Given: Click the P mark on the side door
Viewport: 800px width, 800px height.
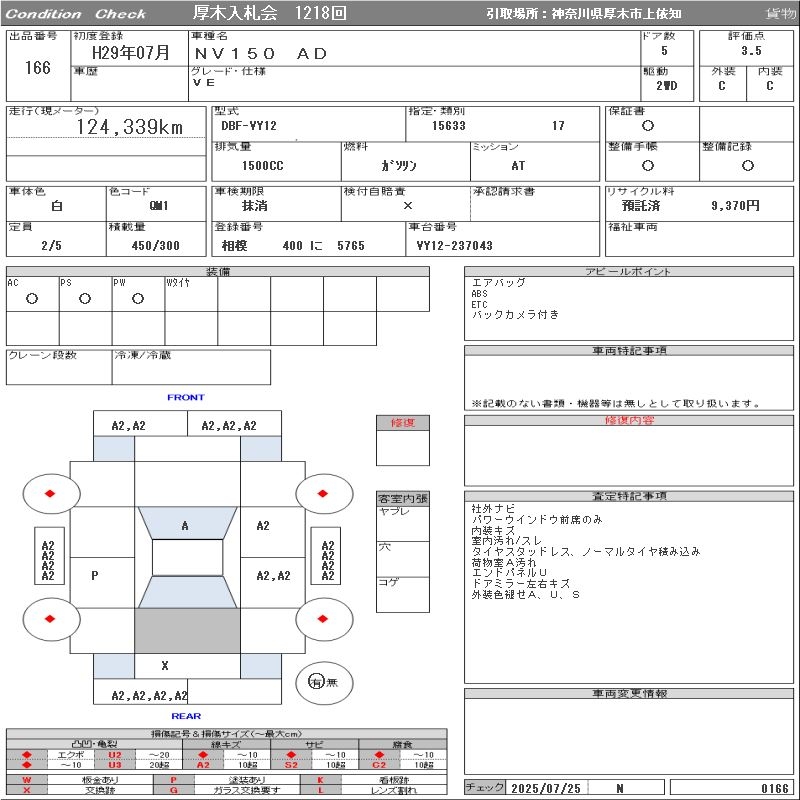Looking at the screenshot, I should tap(95, 576).
